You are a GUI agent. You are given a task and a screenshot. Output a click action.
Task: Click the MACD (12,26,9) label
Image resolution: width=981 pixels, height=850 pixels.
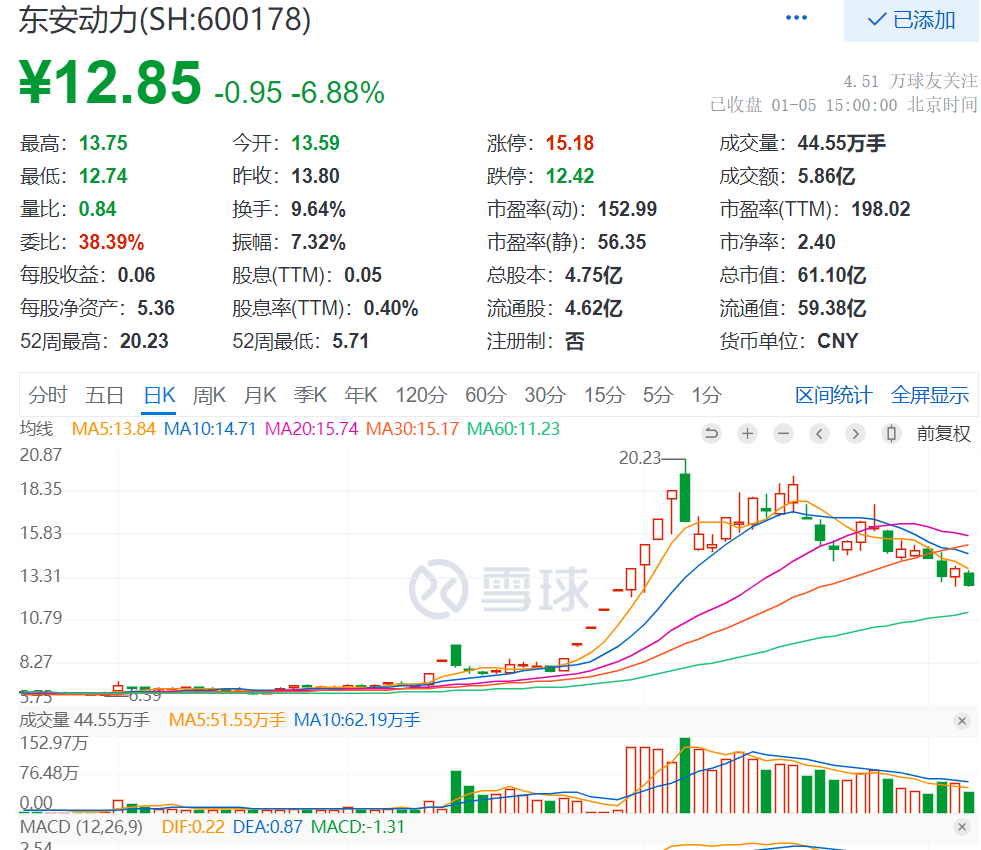[81, 827]
